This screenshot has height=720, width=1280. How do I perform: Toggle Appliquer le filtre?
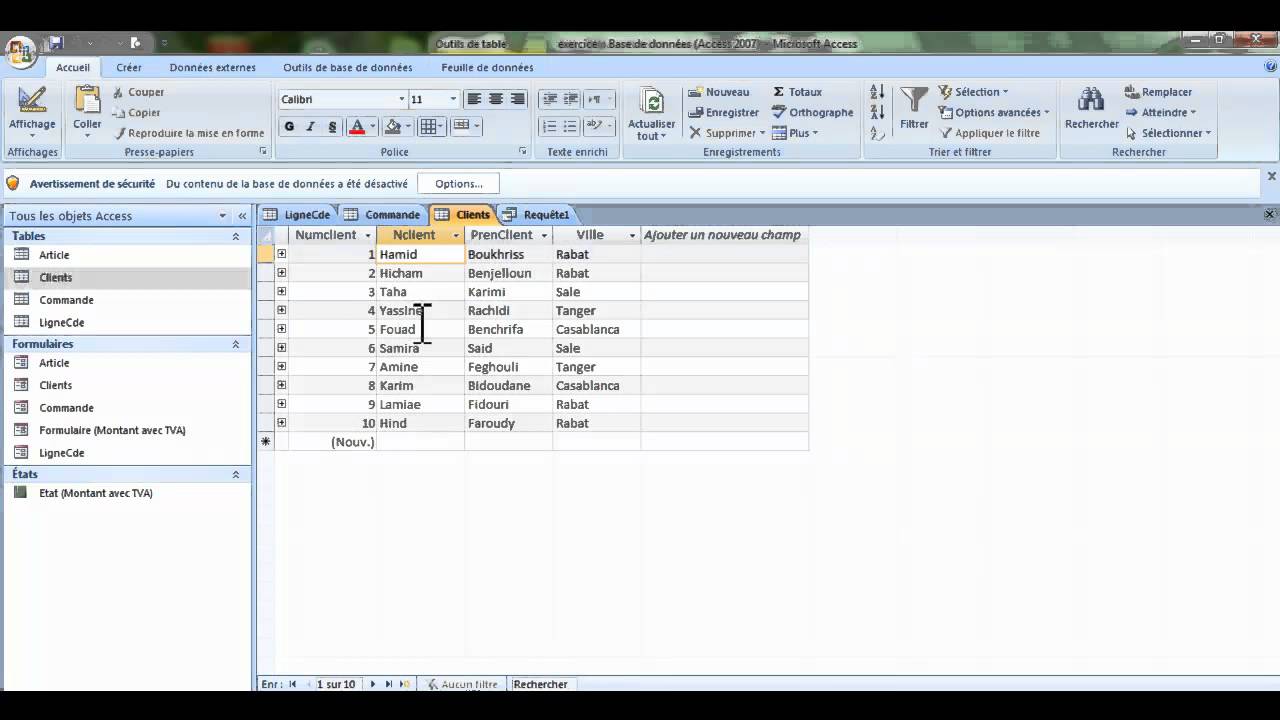click(x=989, y=133)
